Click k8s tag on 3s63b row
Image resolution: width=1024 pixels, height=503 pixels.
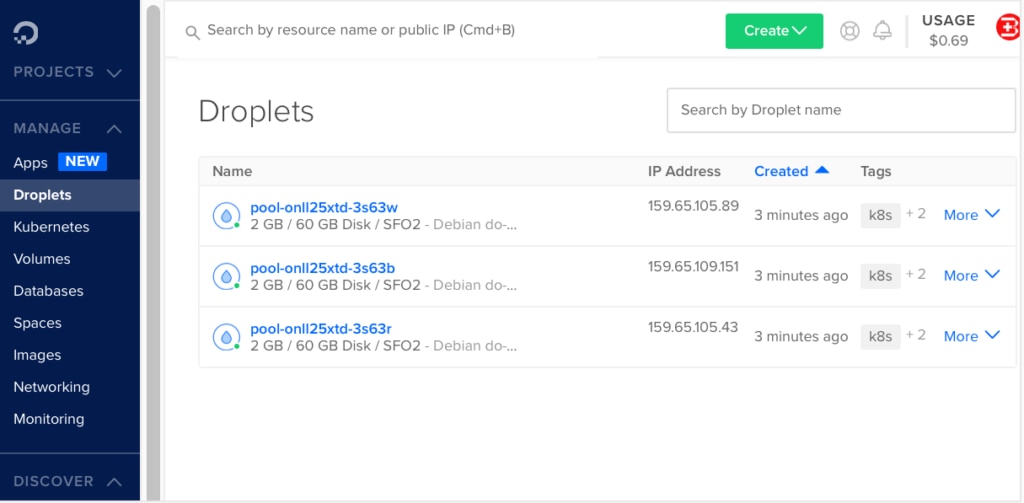880,276
